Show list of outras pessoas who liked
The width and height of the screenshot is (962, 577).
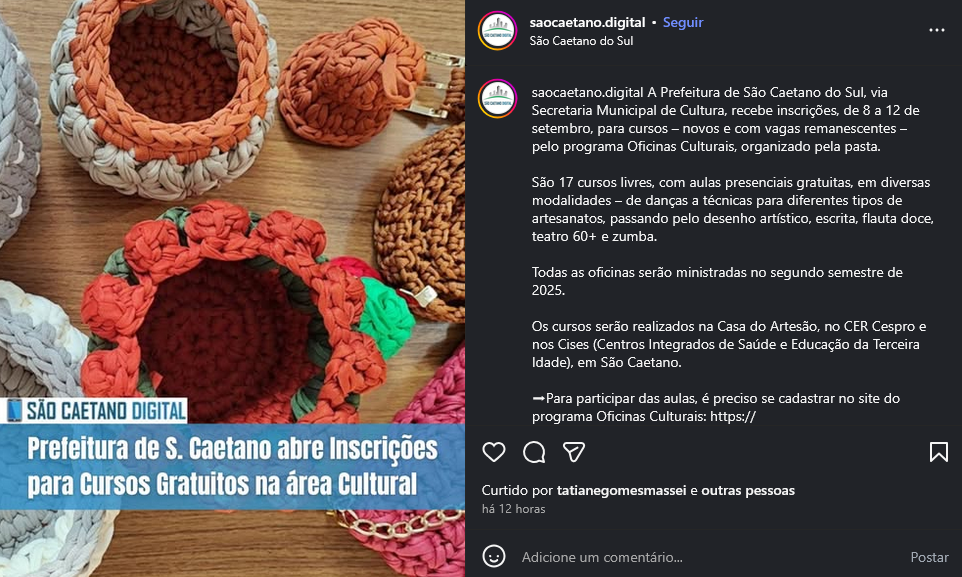[x=748, y=490]
